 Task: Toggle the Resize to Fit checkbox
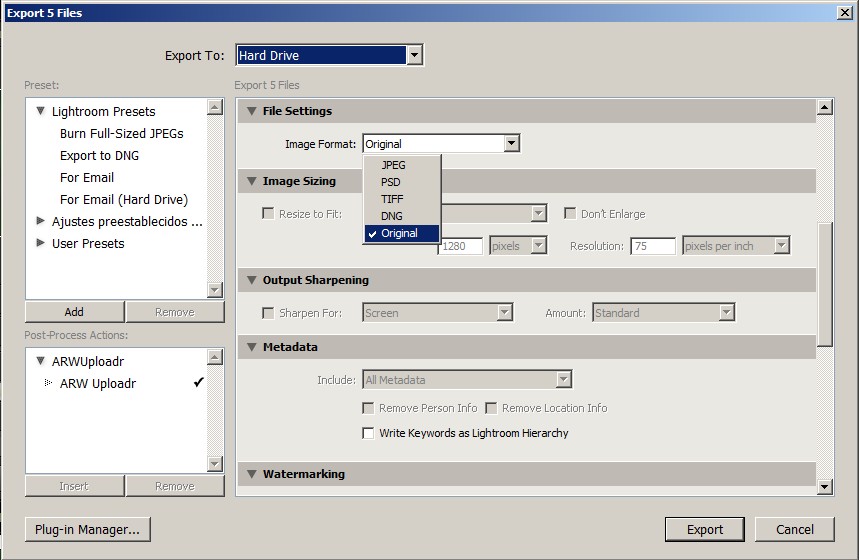click(268, 214)
